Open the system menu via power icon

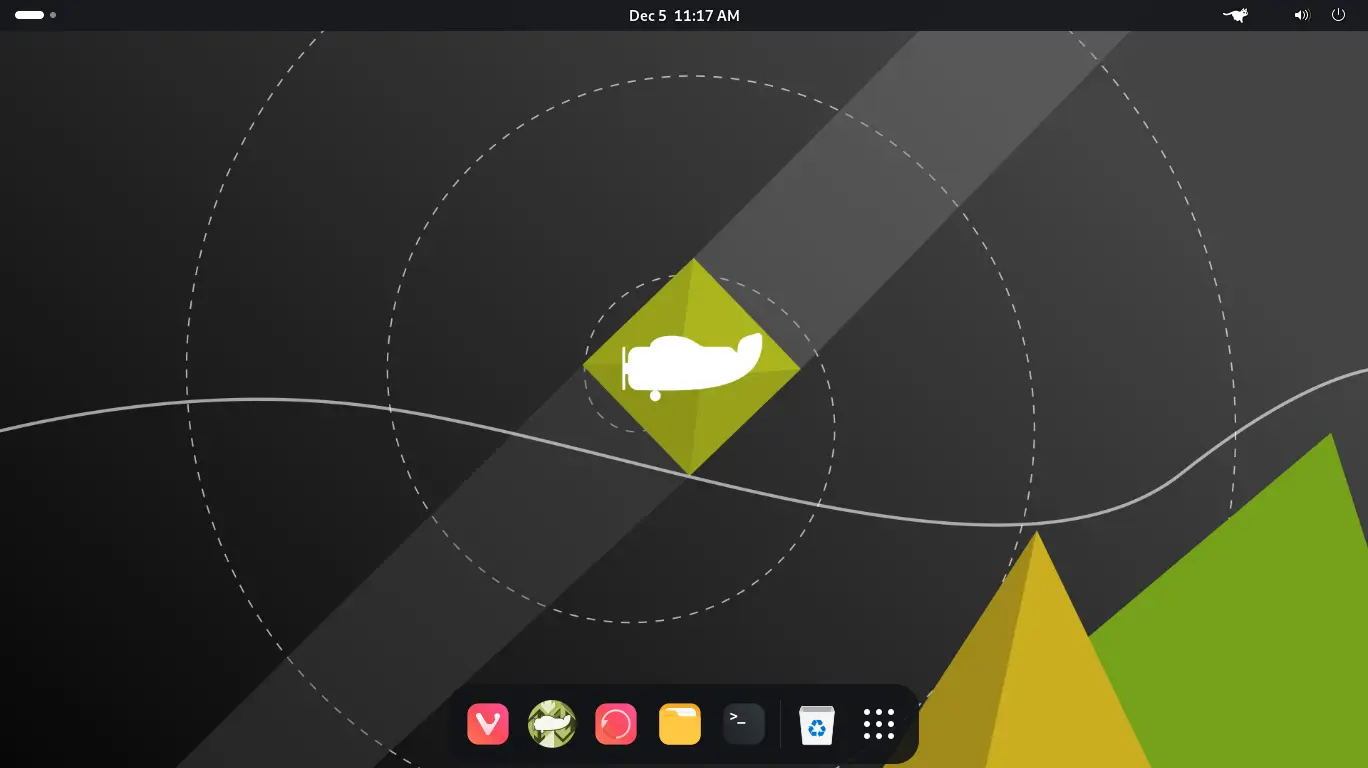pos(1338,15)
